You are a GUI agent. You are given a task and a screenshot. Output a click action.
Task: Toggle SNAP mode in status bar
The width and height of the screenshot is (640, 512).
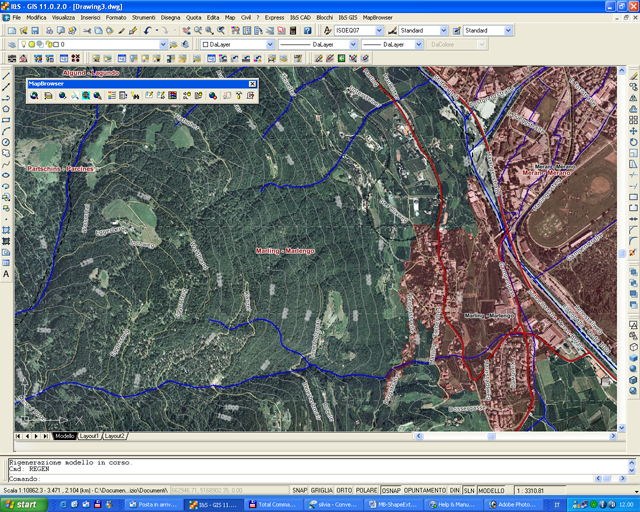(299, 491)
